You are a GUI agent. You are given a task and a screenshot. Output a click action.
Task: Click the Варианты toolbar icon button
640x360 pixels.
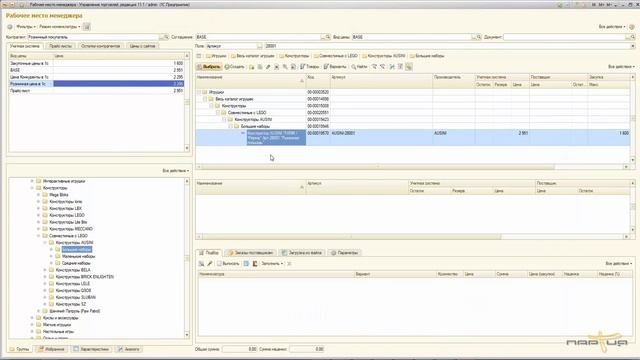(x=335, y=67)
